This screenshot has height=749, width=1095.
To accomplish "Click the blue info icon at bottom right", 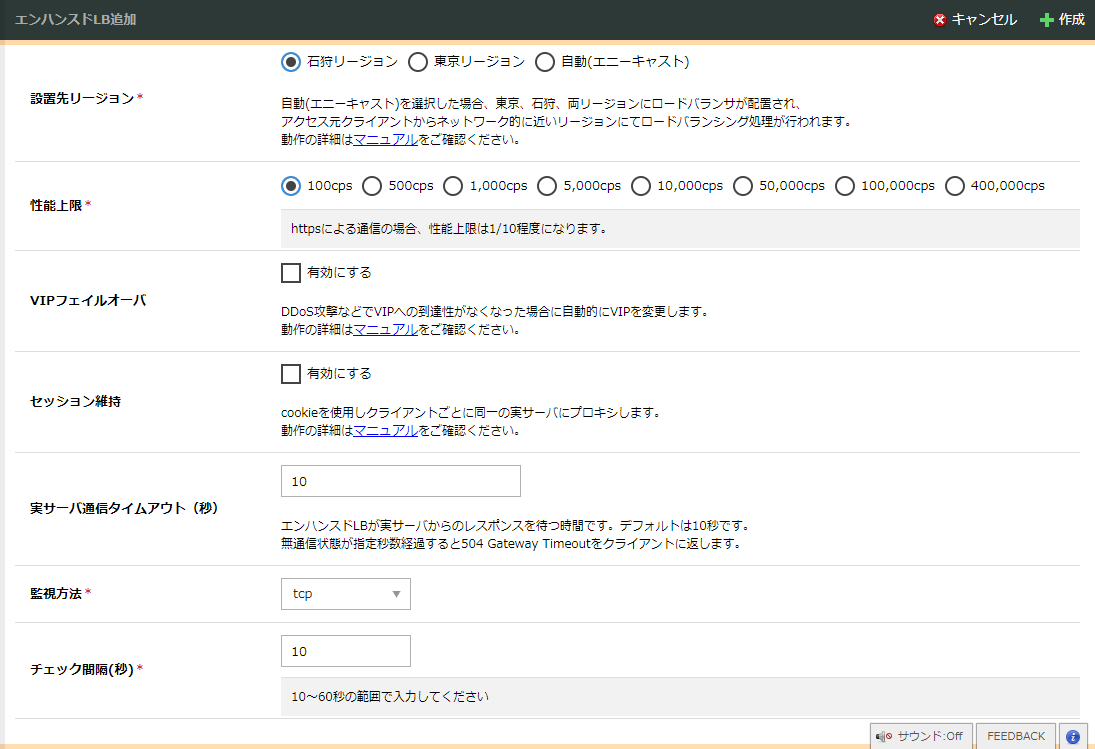I will point(1072,736).
